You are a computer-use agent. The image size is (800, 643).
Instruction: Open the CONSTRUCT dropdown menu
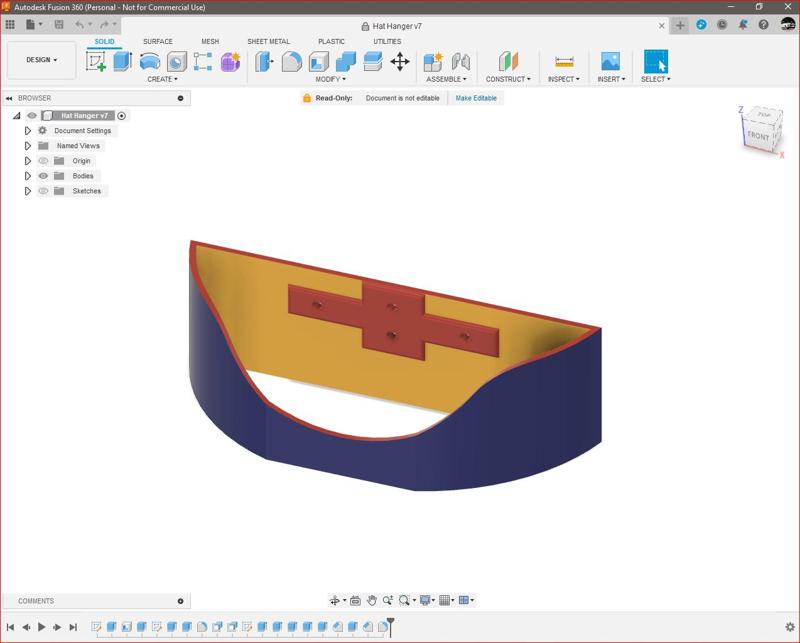(508, 79)
